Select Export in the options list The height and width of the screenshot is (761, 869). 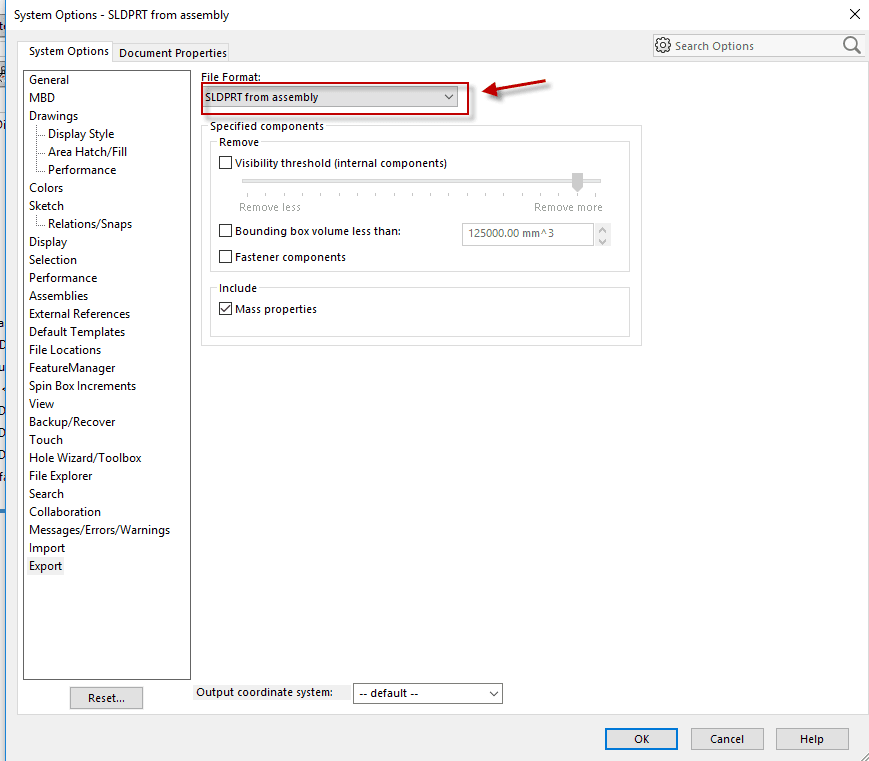[45, 566]
